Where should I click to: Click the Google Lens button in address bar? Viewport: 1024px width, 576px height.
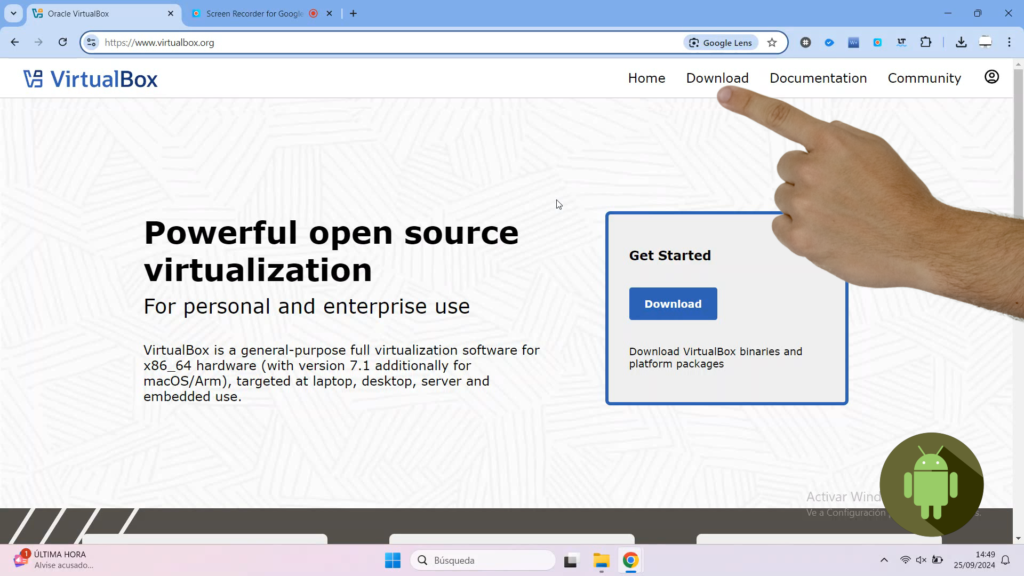[720, 43]
